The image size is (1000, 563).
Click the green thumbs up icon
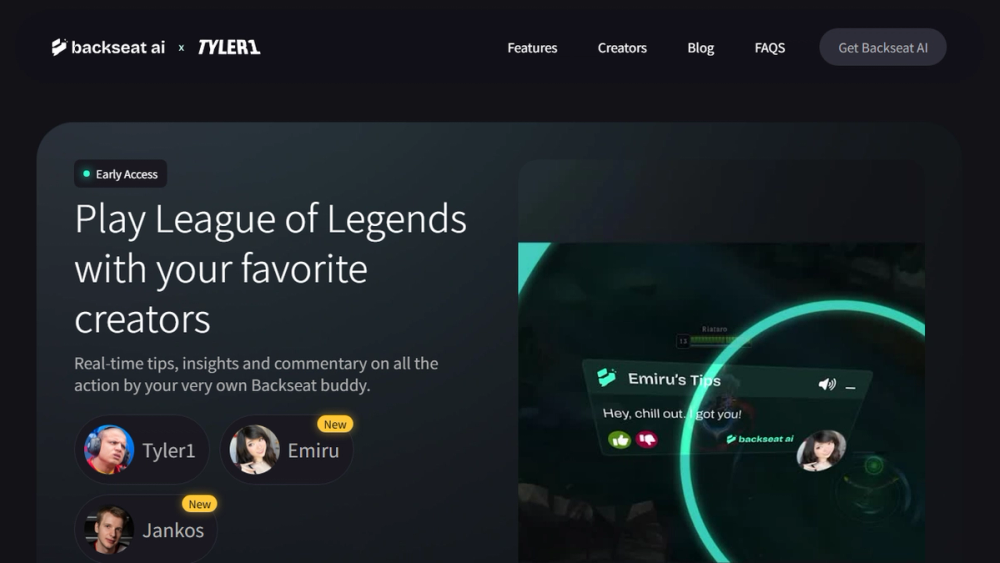click(619, 439)
